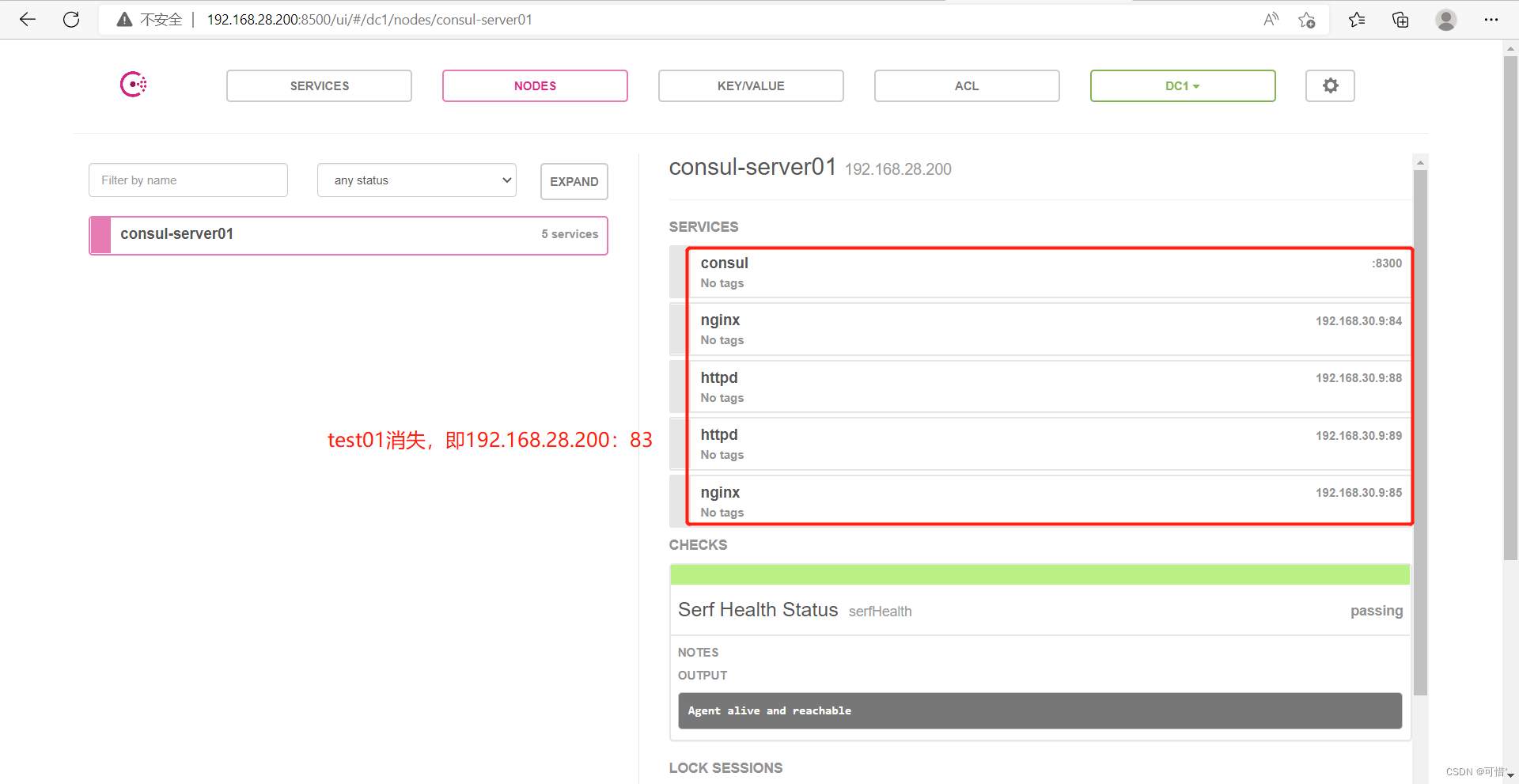Switch to the NODES tab
This screenshot has width=1519, height=784.
coord(535,85)
